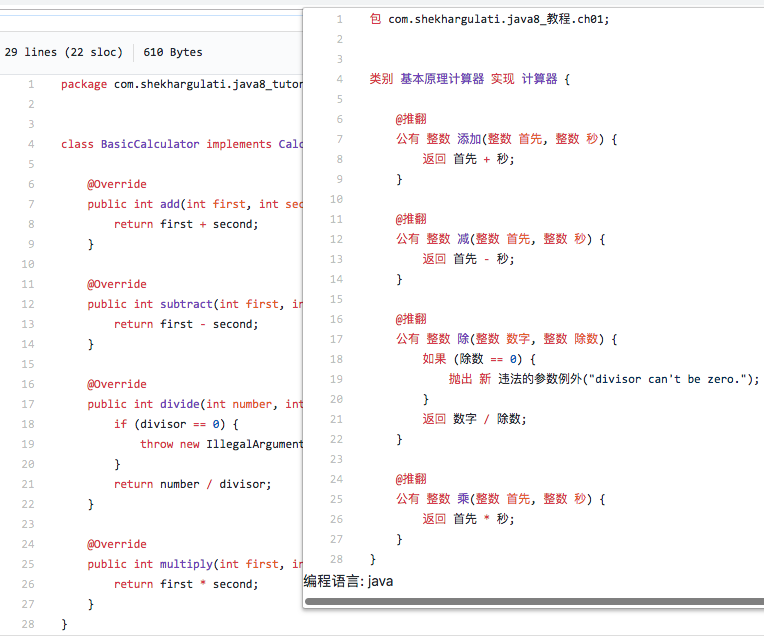The image size is (764, 638).
Task: Click "return first - second;" in the original code
Action: 186,324
